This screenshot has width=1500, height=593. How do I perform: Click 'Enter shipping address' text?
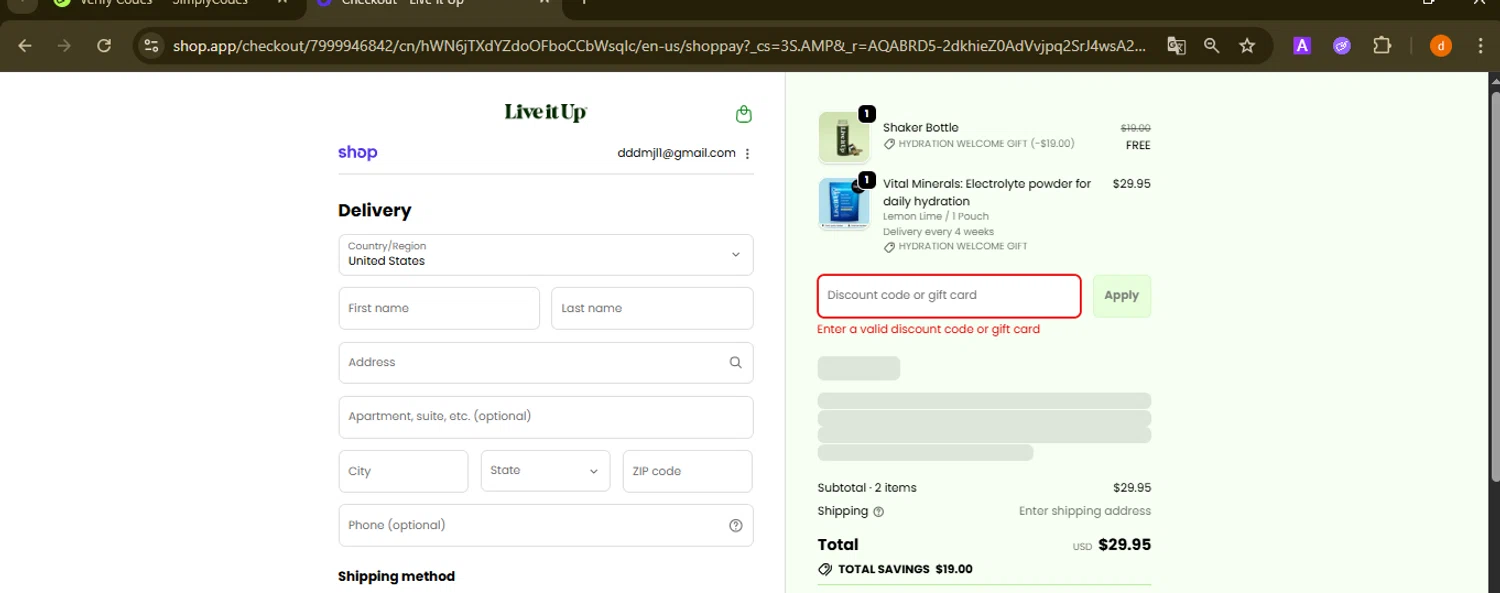[1085, 511]
